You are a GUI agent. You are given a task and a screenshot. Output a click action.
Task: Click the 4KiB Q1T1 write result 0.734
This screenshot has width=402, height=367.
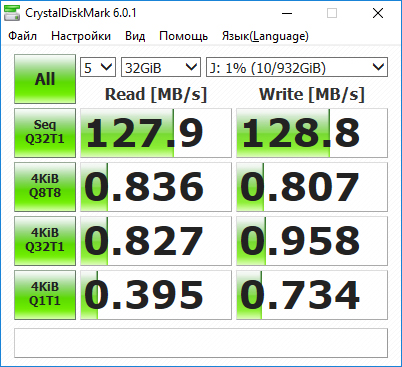[x=312, y=295]
